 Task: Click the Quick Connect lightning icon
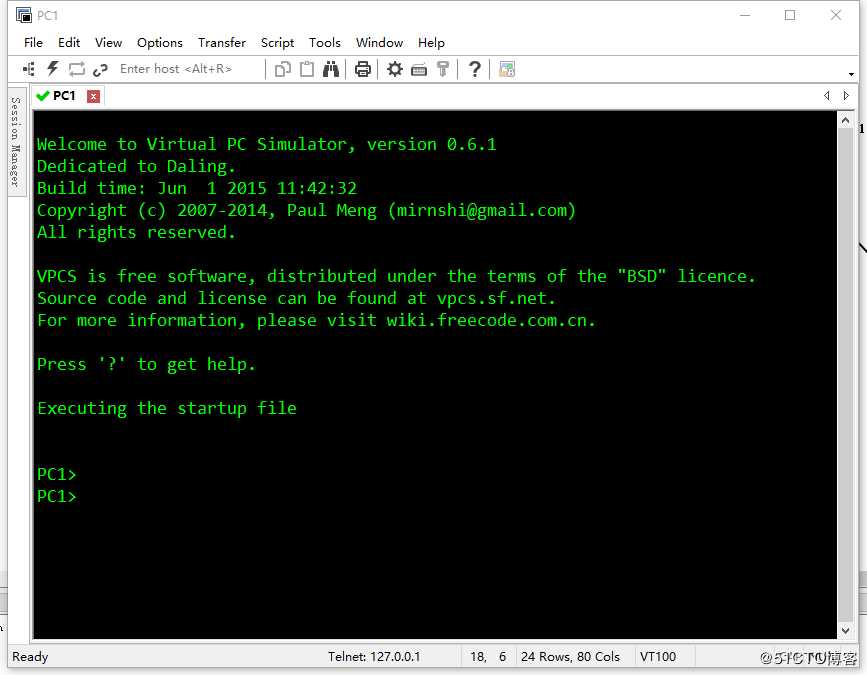pos(53,69)
